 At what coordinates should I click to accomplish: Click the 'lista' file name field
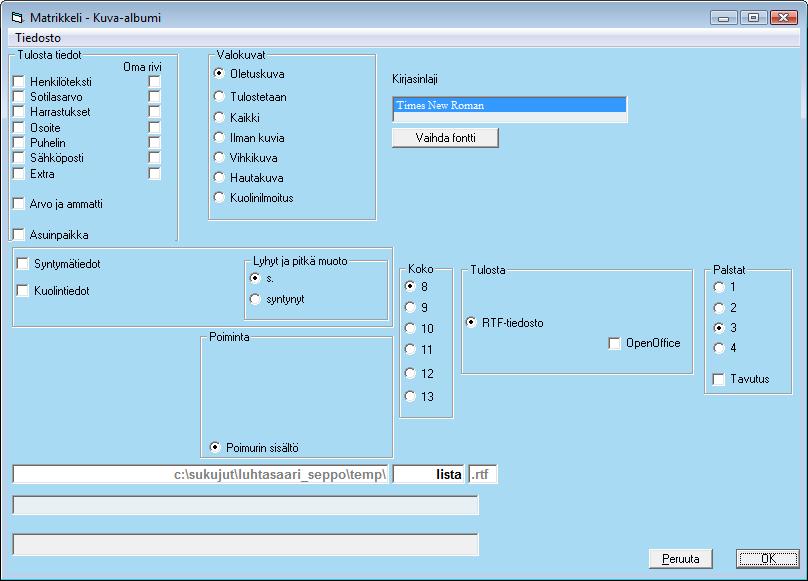(429, 474)
